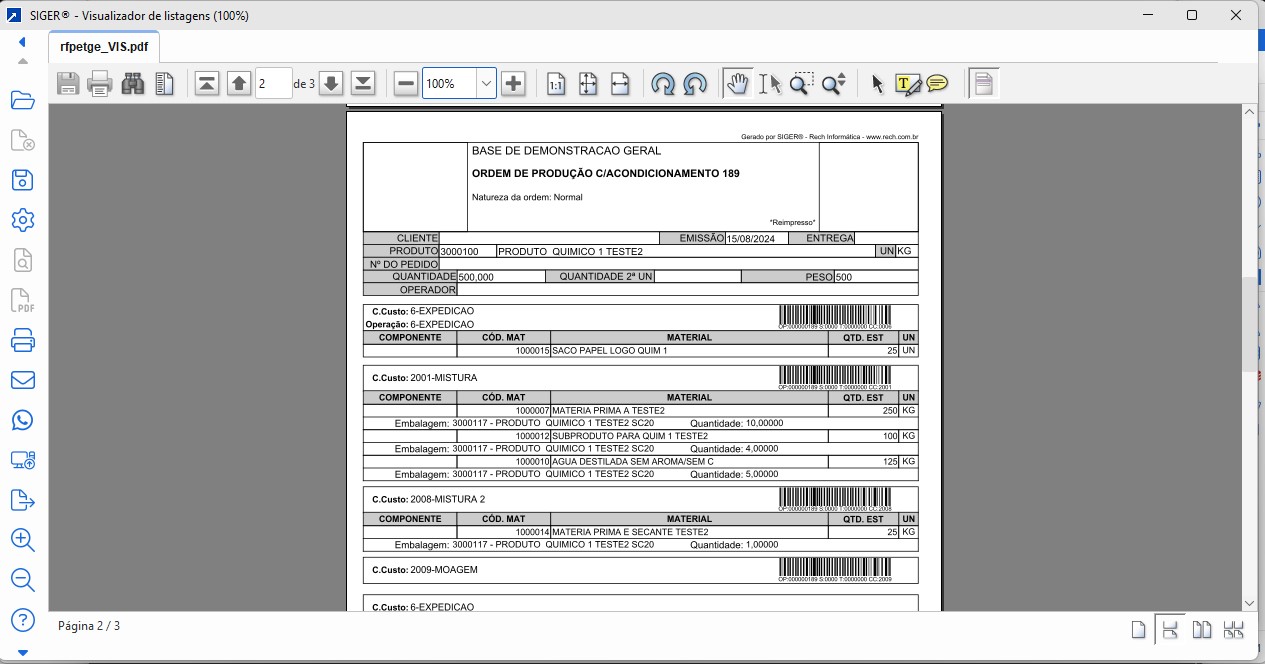Email the document using the sidebar envelope icon

pos(22,380)
